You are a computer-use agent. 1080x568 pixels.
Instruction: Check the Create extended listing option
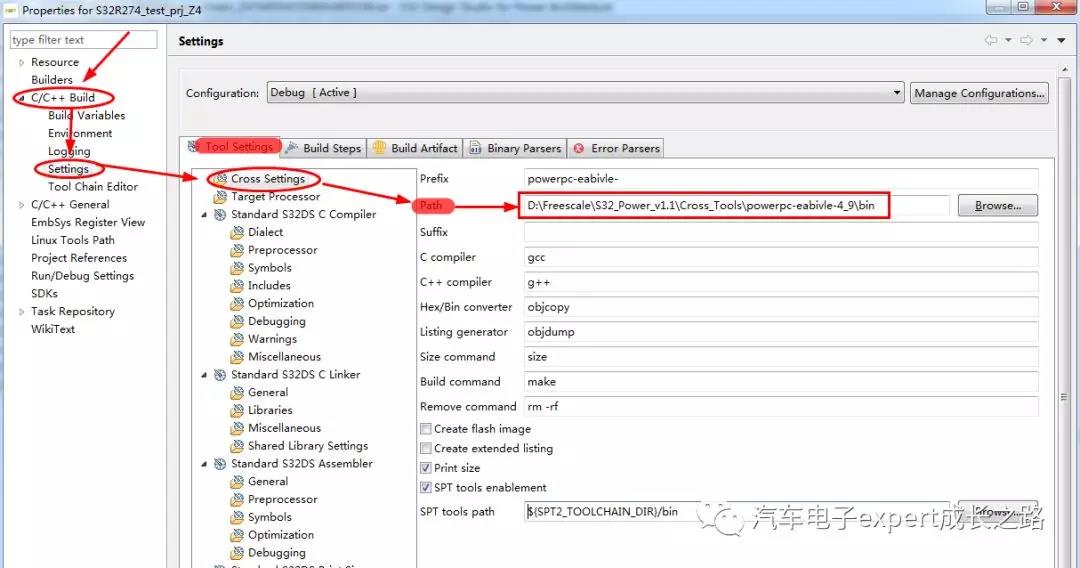click(x=426, y=449)
